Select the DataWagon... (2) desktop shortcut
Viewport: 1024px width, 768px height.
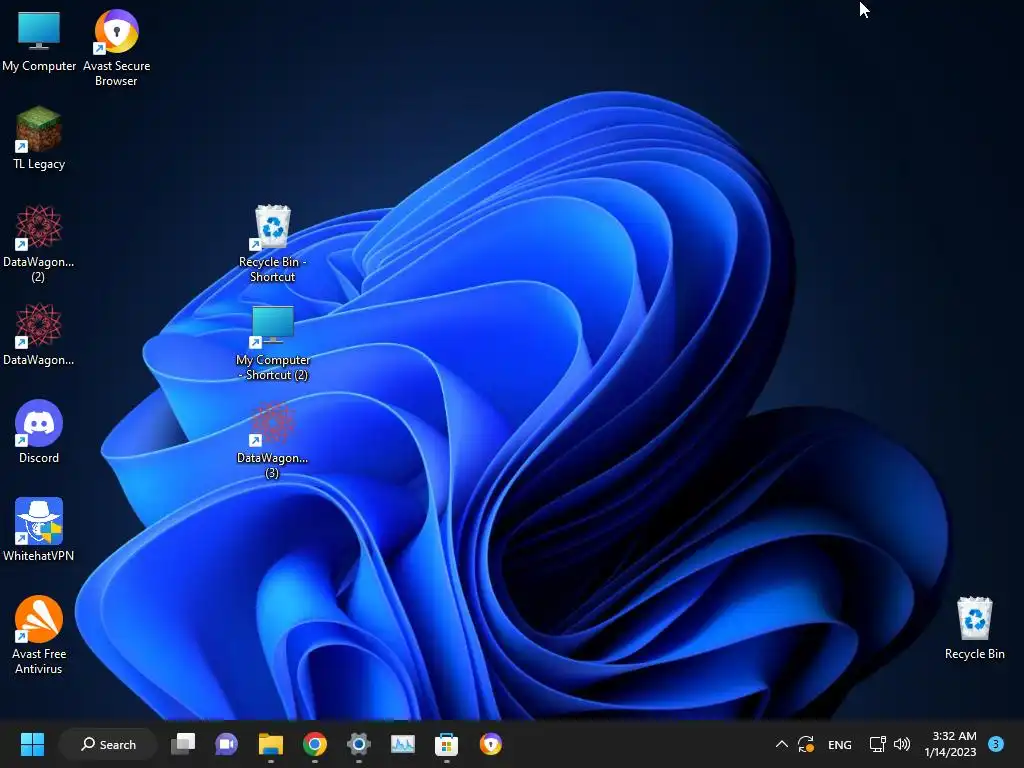coord(39,243)
